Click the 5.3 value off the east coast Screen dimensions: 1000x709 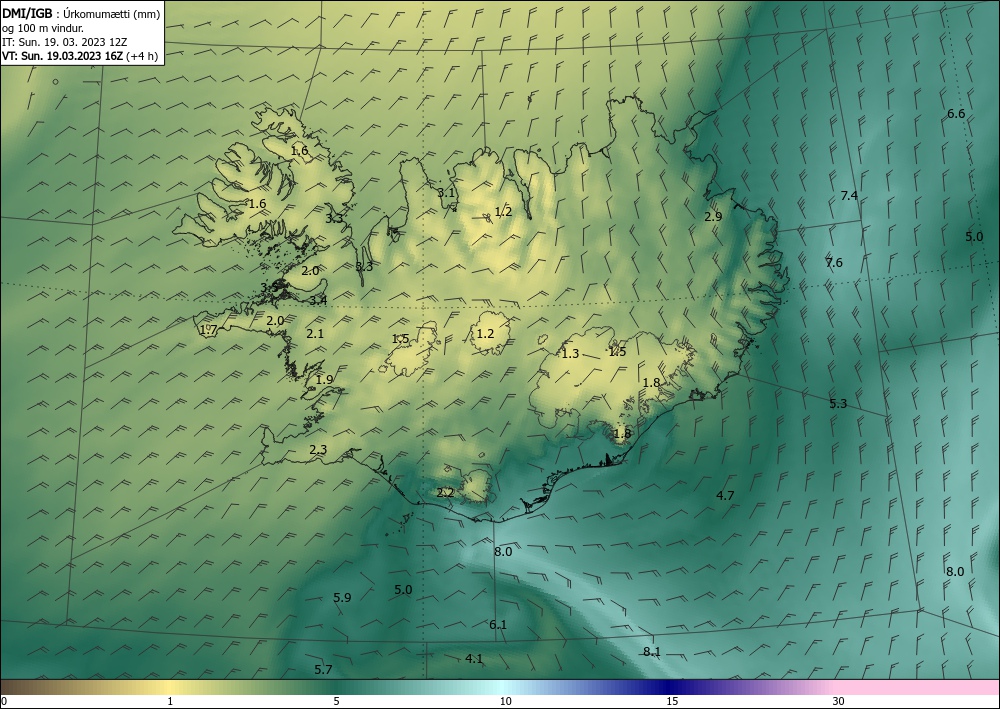point(838,404)
